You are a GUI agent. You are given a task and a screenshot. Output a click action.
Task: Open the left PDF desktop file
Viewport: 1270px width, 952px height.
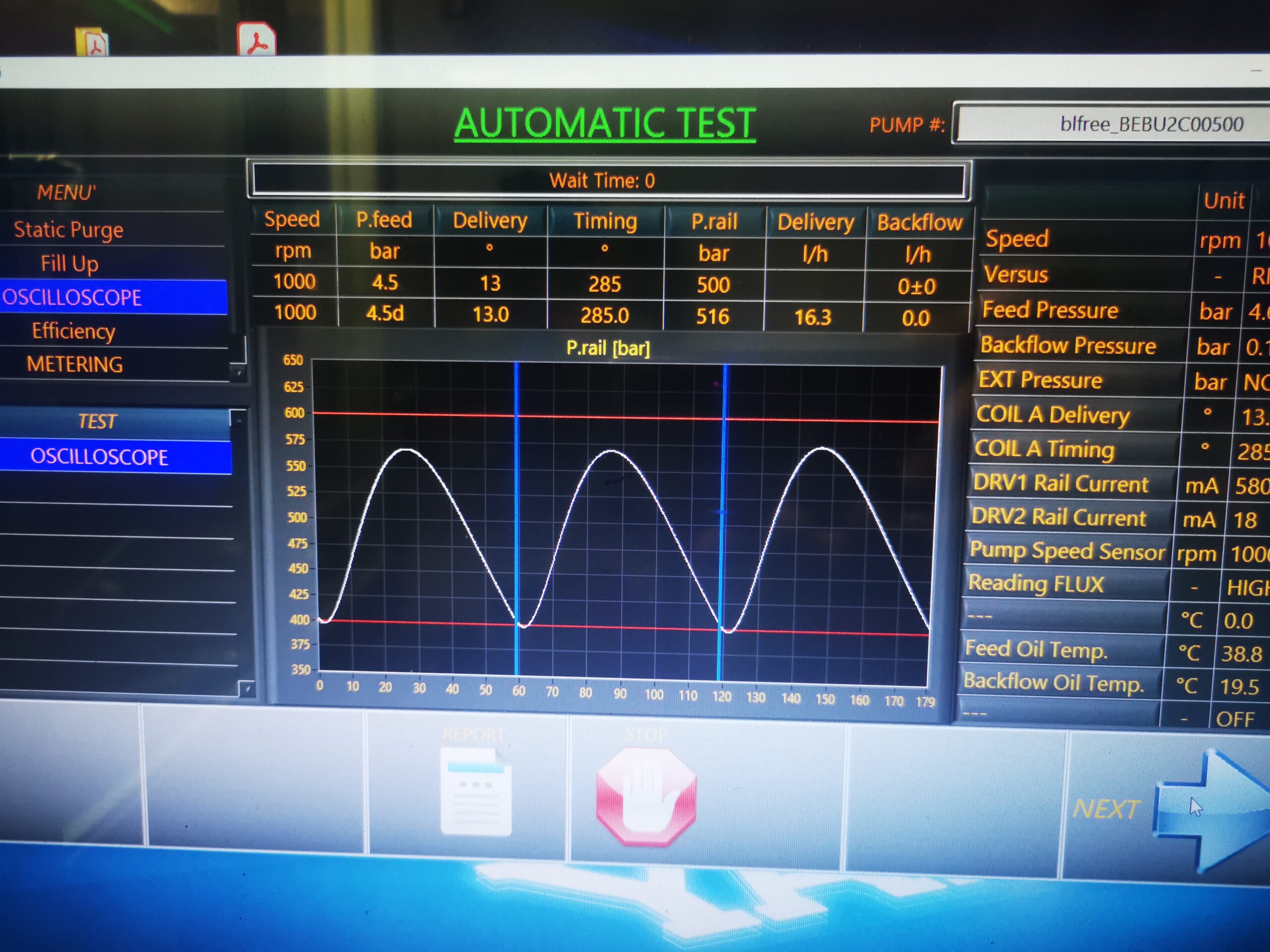click(92, 42)
